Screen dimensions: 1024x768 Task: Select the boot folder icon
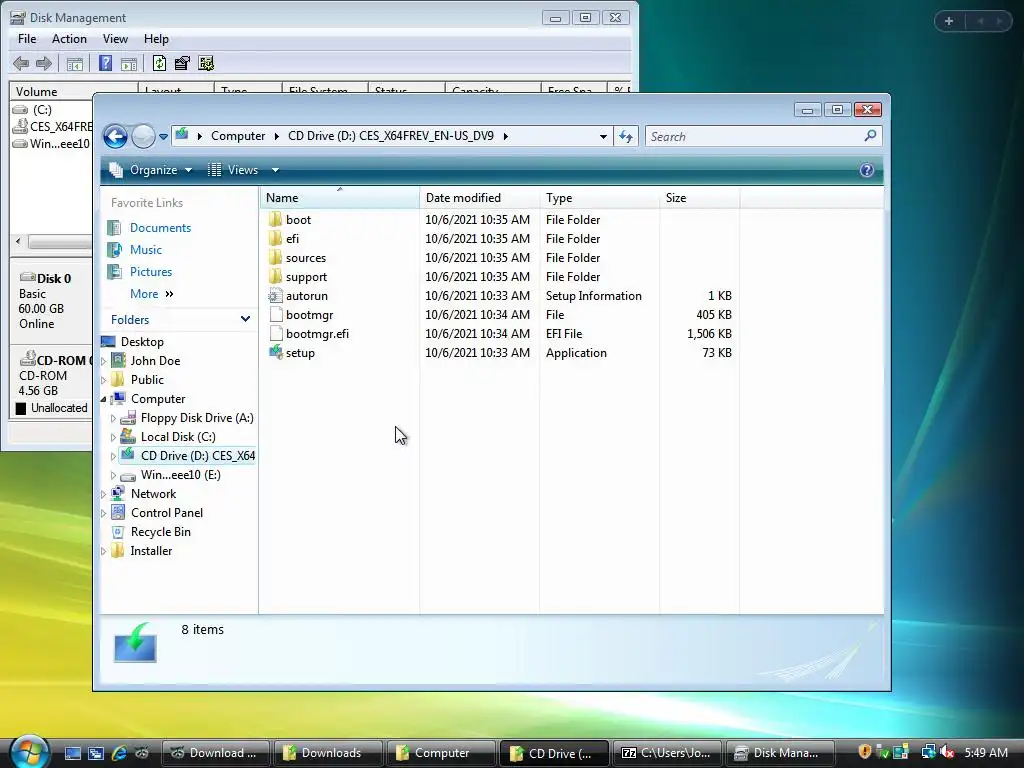276,219
